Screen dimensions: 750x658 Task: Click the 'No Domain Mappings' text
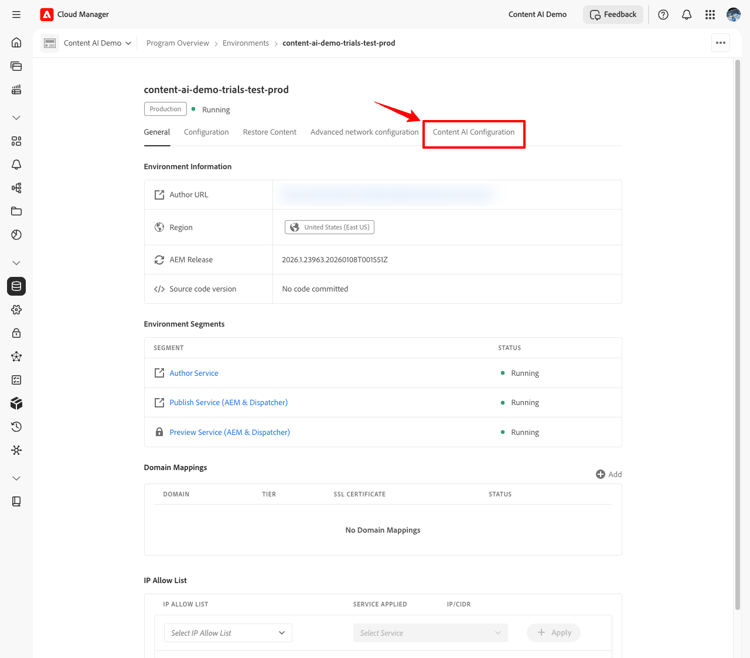click(383, 530)
